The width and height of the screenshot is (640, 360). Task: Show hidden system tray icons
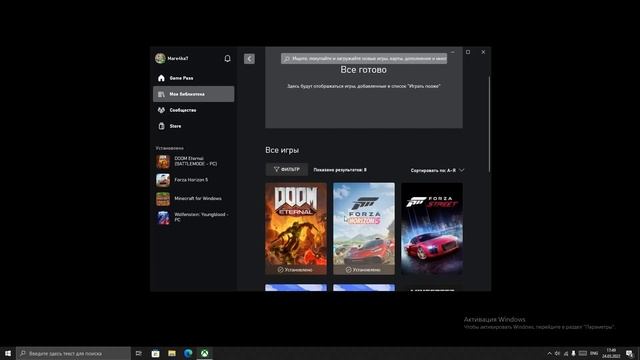(549, 353)
